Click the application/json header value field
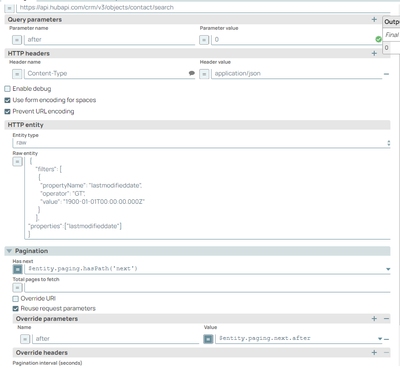400x375 pixels. [296, 73]
